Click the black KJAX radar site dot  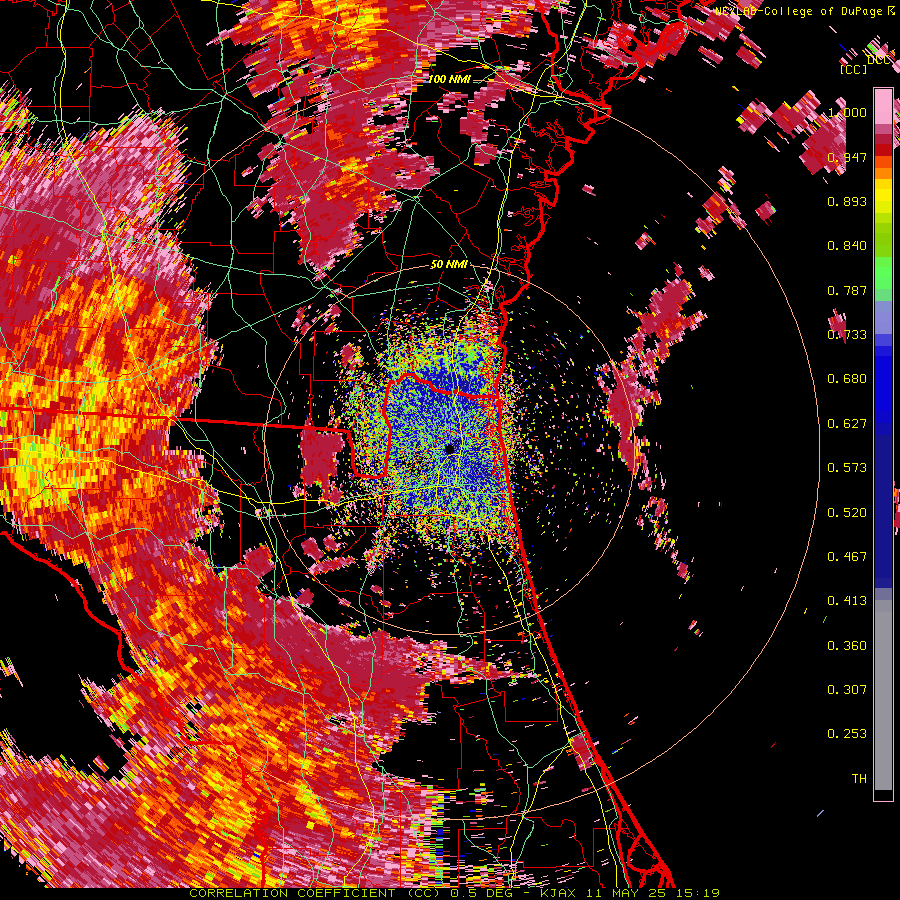450,448
